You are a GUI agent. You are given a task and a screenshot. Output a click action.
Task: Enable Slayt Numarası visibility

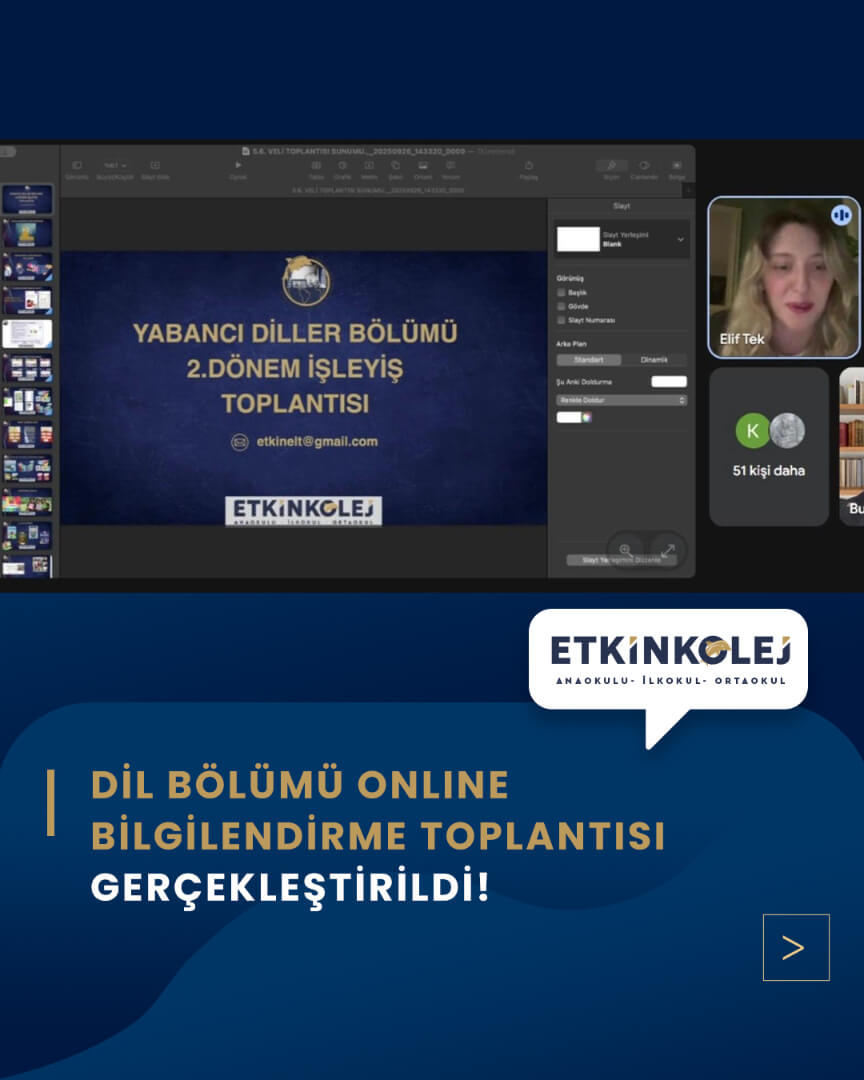click(x=561, y=320)
